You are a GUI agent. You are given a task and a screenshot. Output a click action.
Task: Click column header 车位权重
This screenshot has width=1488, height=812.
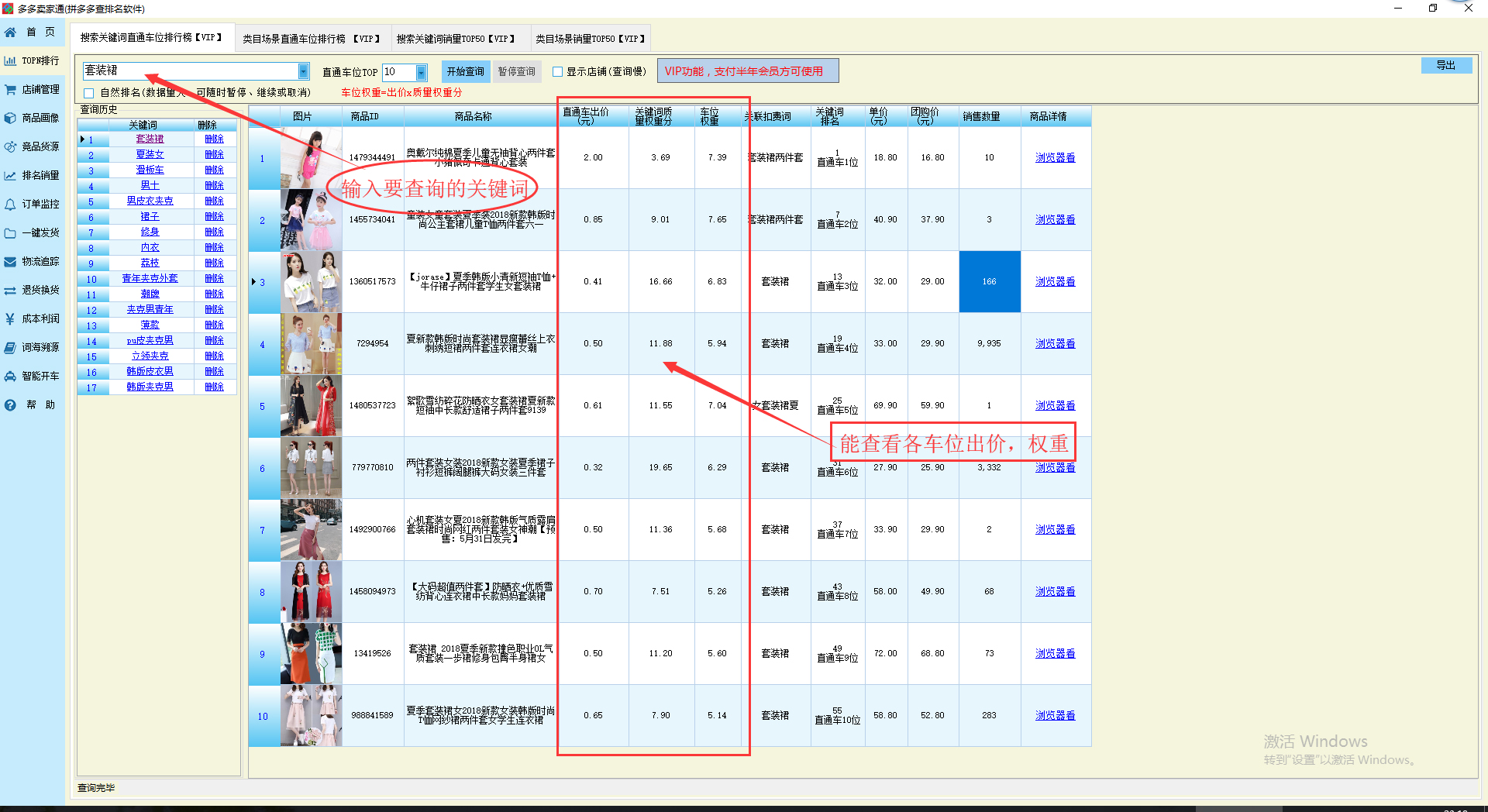(x=717, y=116)
